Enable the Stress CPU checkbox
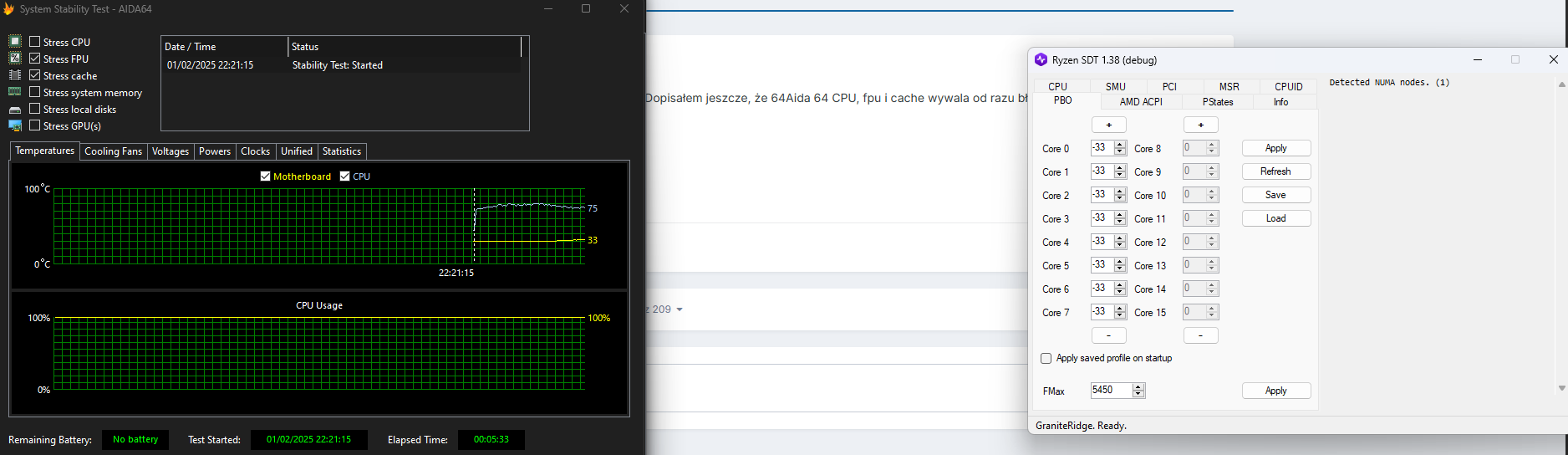The height and width of the screenshot is (455, 1568). pyautogui.click(x=35, y=42)
